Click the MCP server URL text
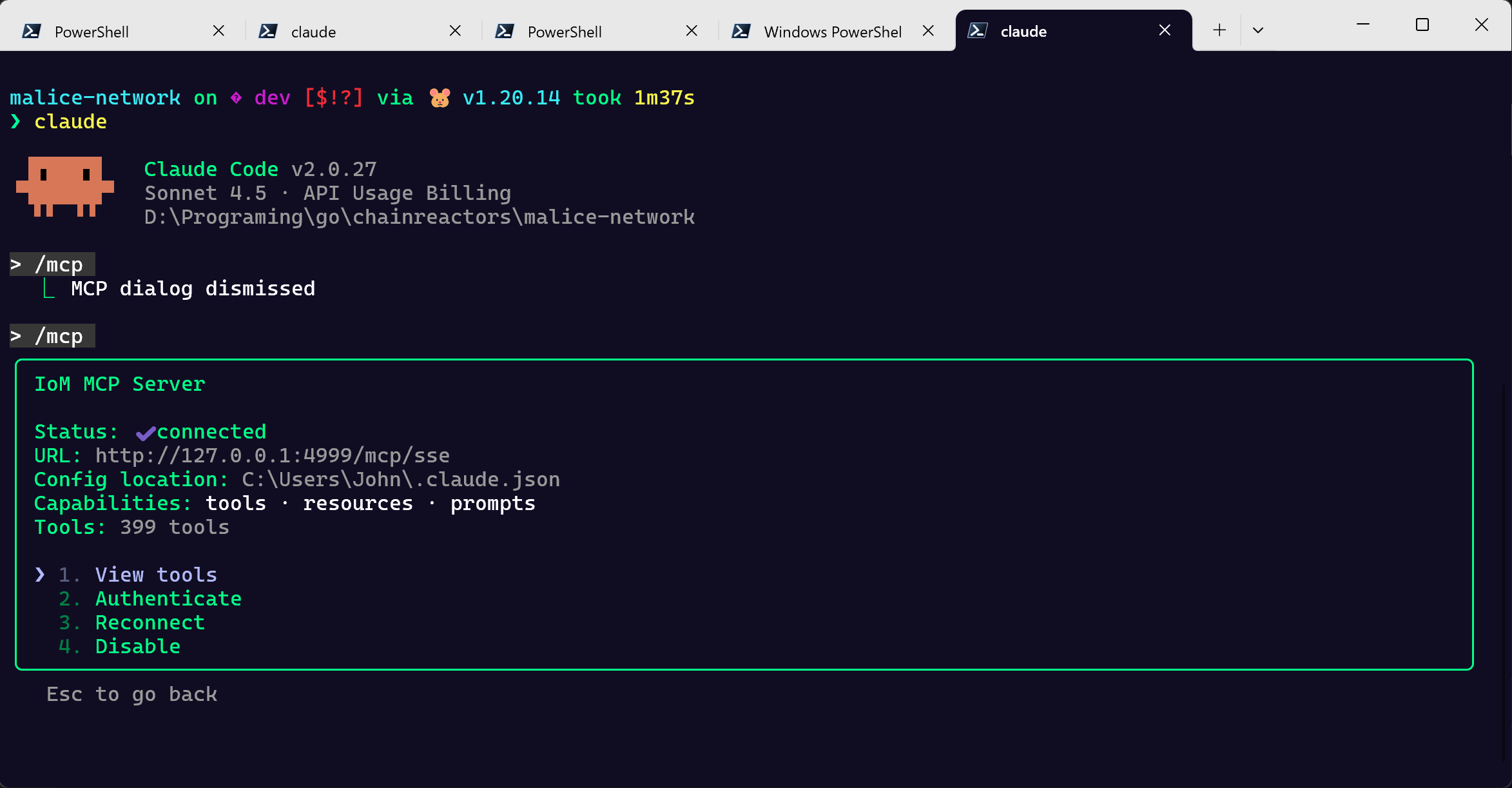 [272, 455]
